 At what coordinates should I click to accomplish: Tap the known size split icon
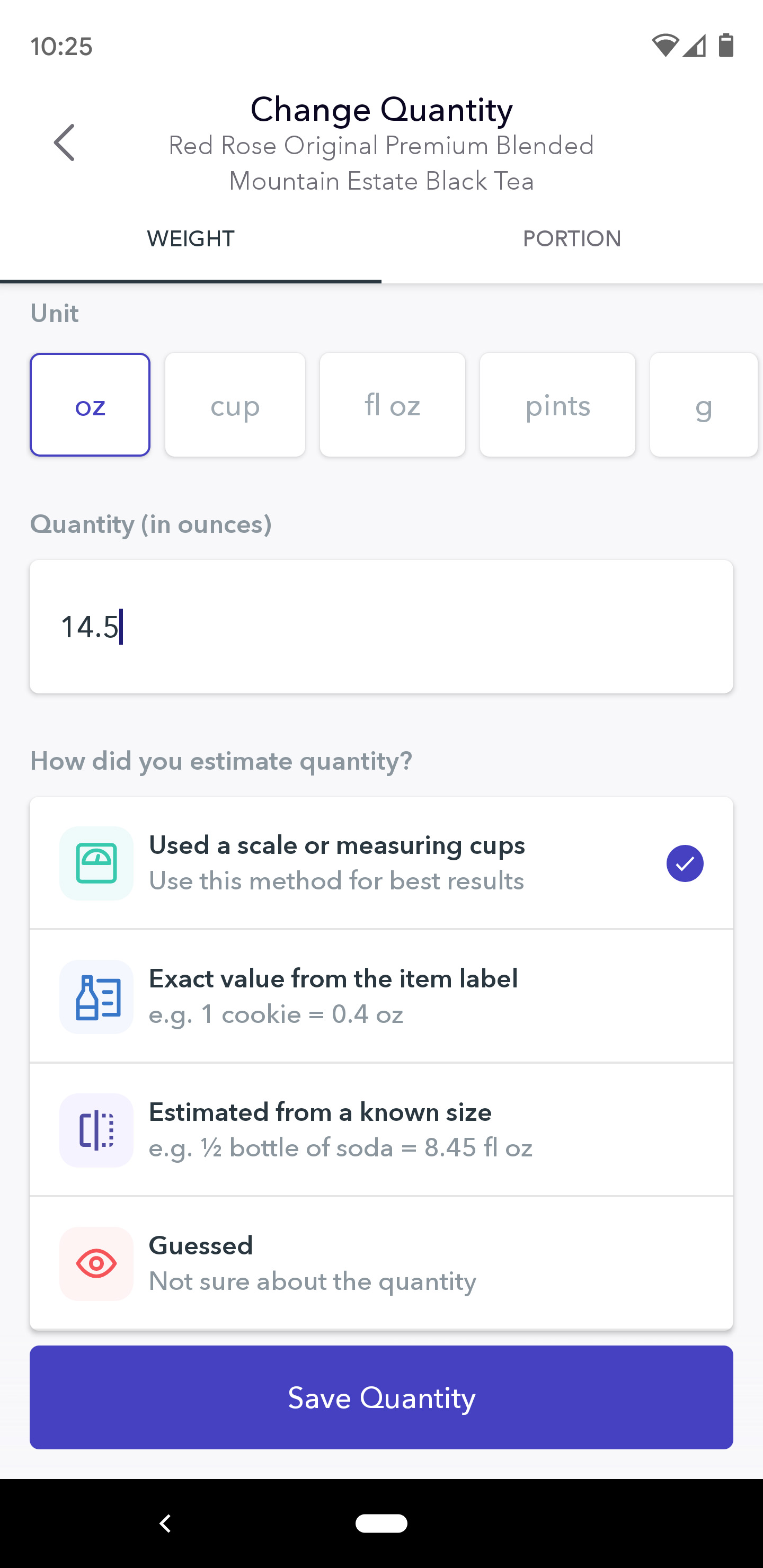tap(96, 1130)
